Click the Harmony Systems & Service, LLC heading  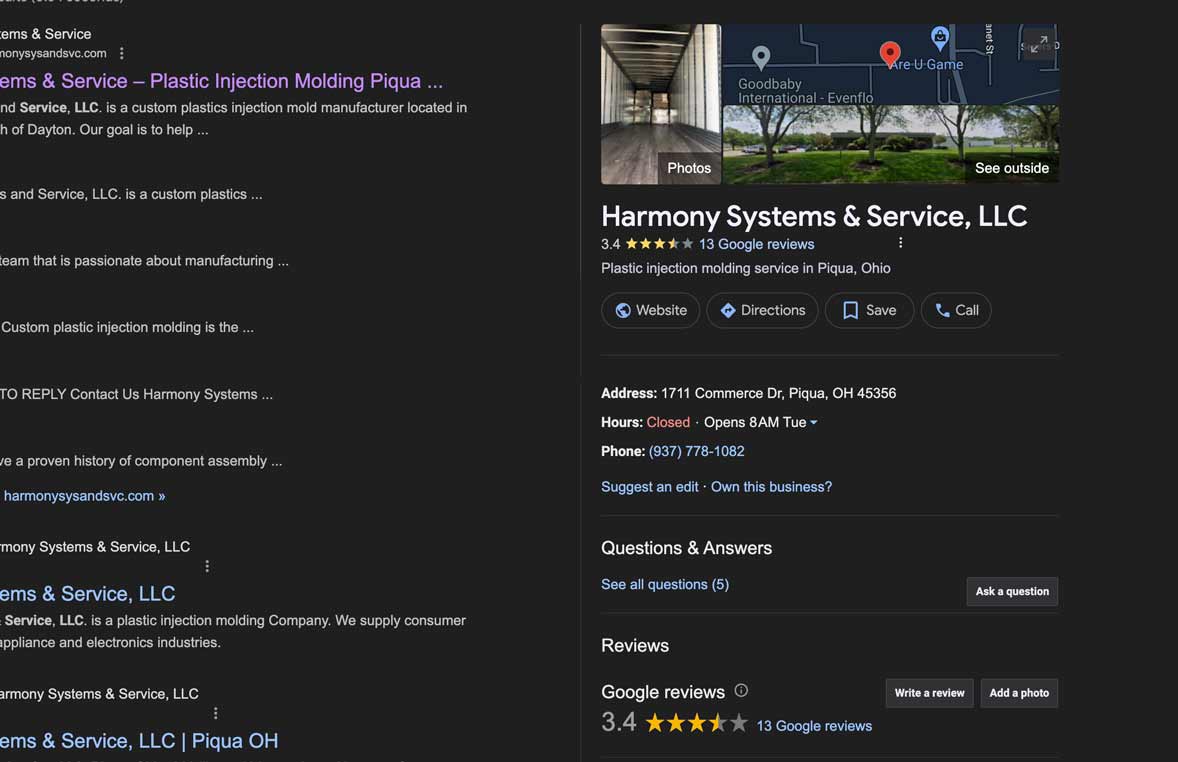point(814,216)
